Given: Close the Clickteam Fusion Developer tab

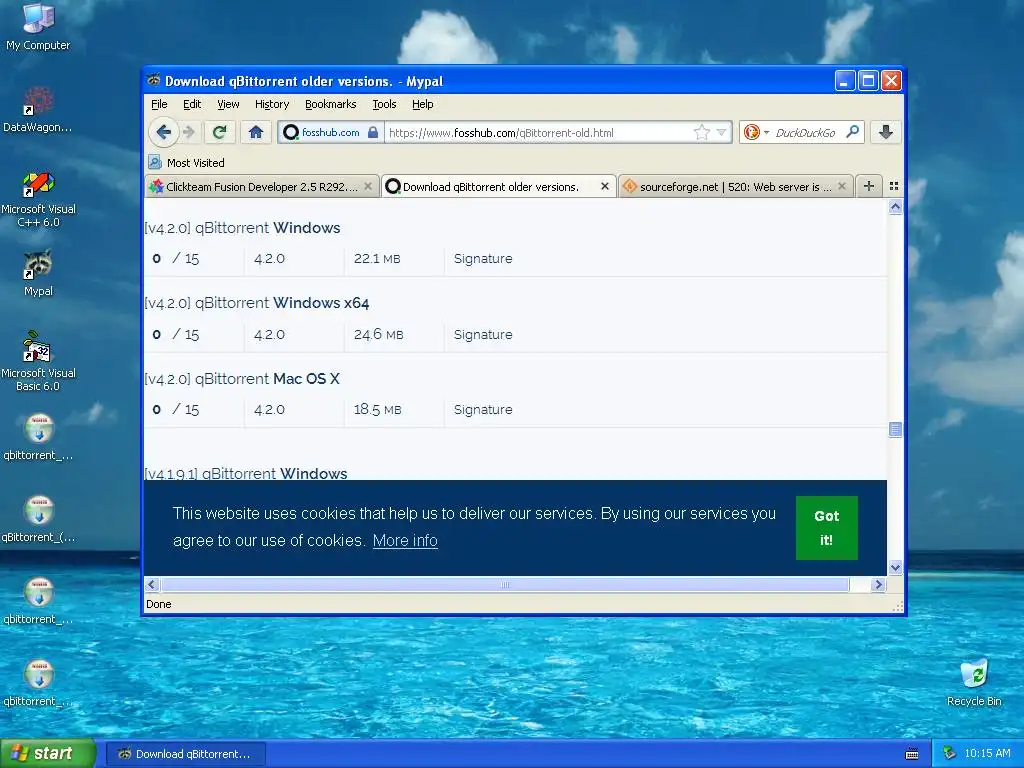Looking at the screenshot, I should [x=368, y=187].
